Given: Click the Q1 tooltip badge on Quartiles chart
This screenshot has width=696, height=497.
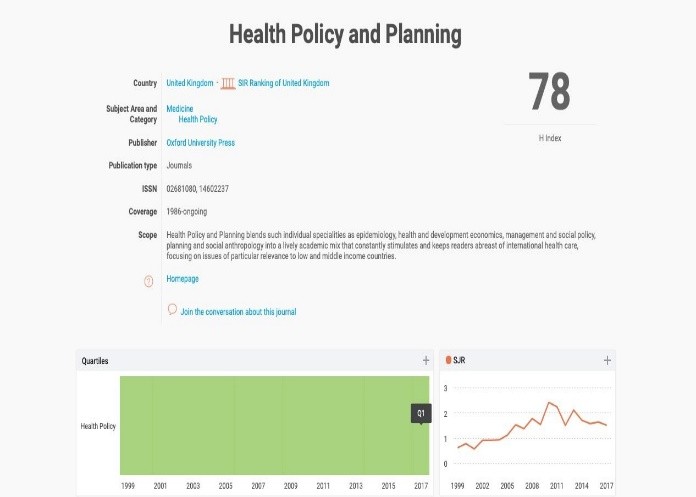Looking at the screenshot, I should 421,413.
